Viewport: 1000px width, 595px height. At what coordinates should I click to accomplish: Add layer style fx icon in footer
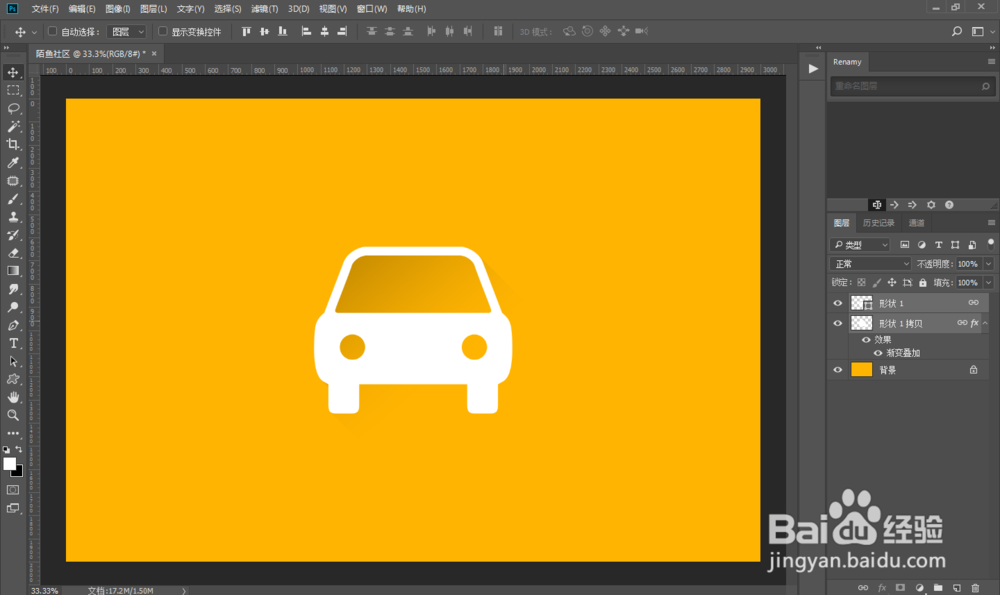[882, 587]
